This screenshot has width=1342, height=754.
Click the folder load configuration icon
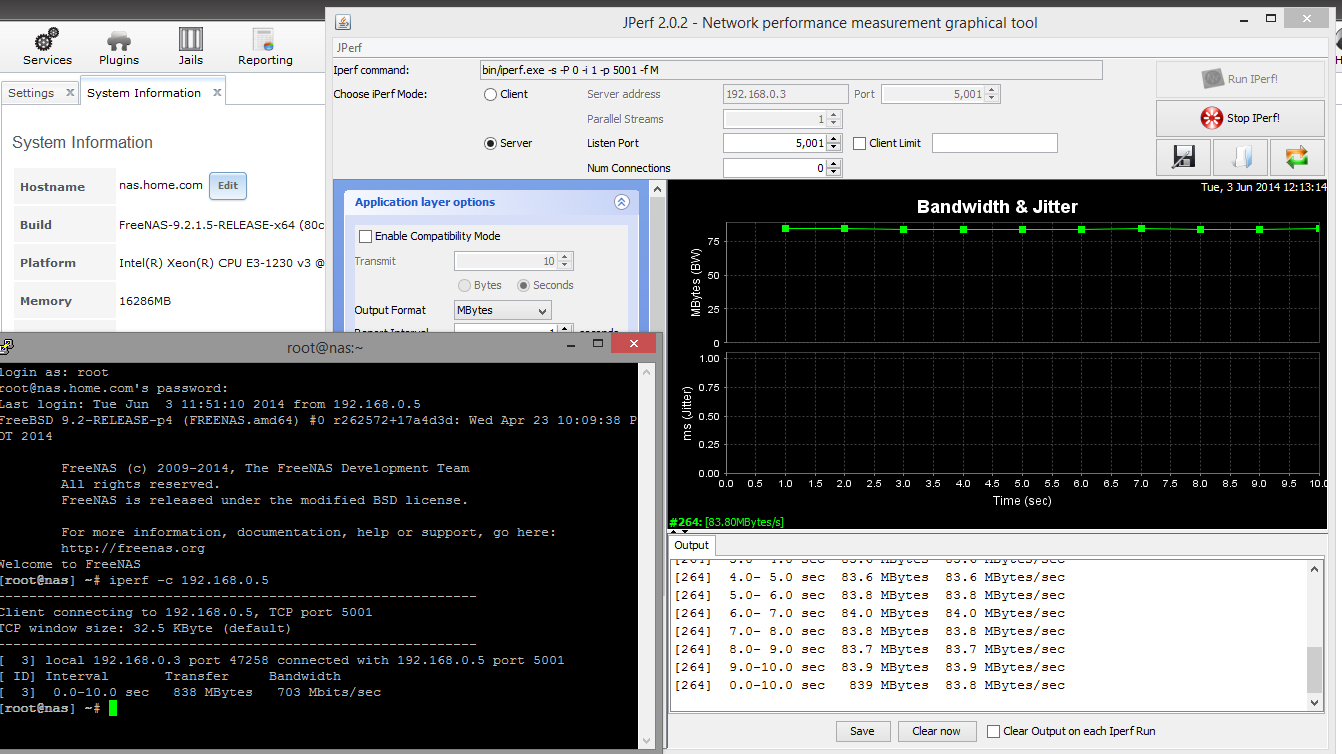tap(1240, 157)
